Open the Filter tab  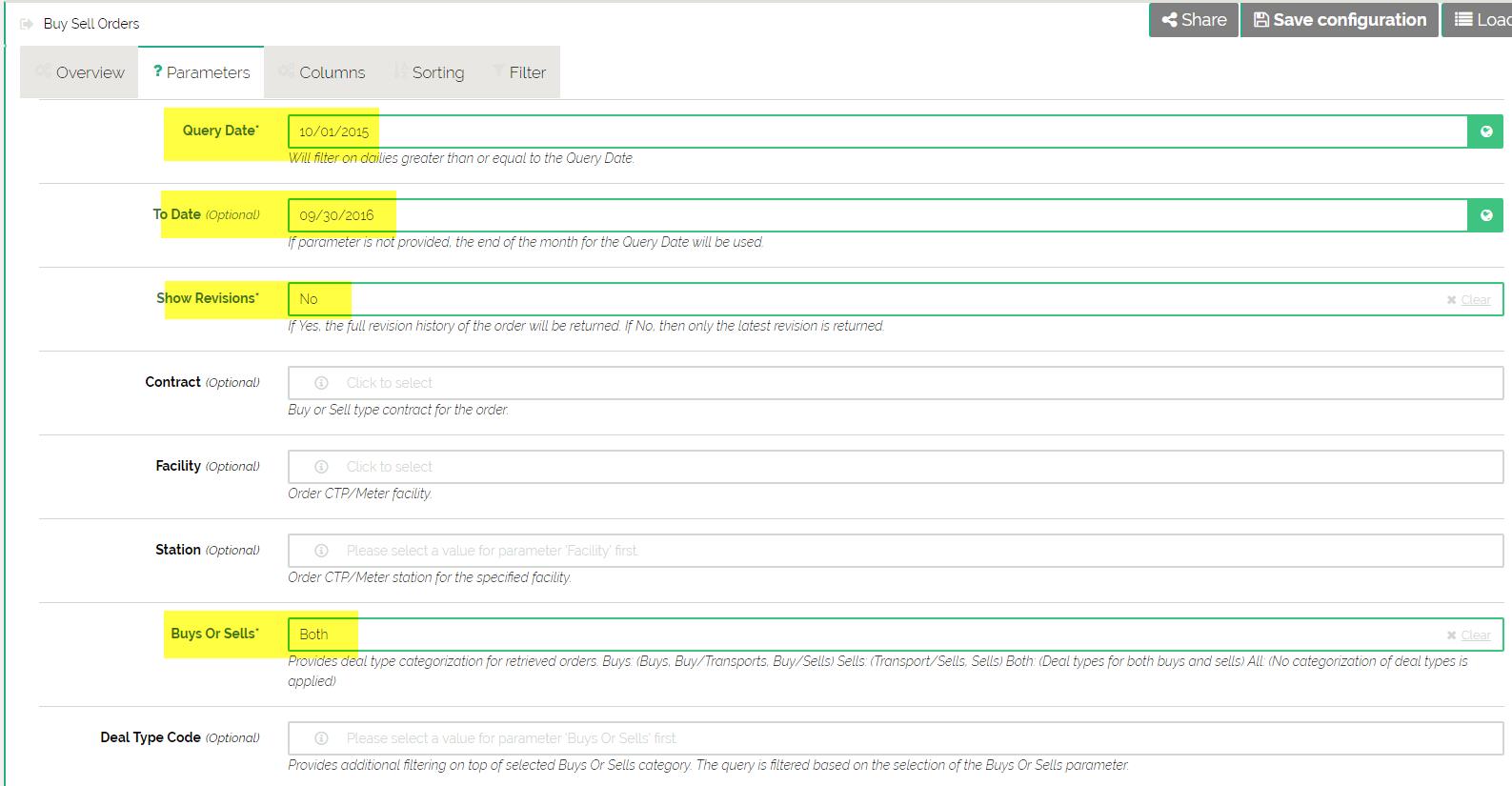tap(519, 72)
